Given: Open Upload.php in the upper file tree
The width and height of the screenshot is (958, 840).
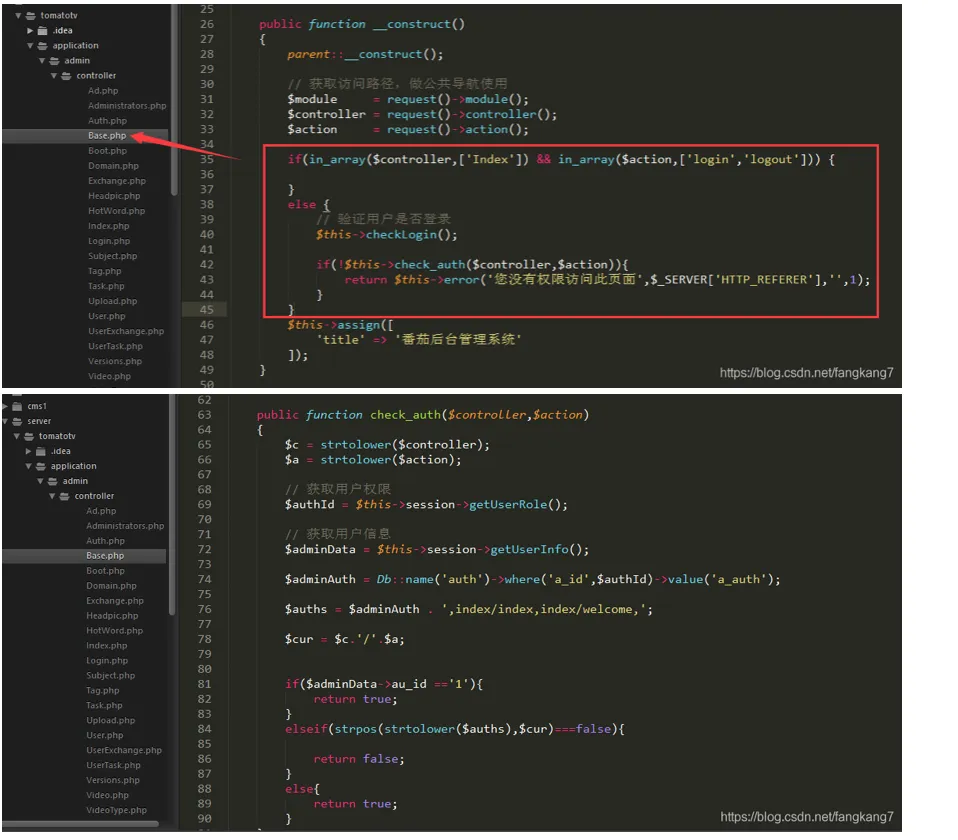Looking at the screenshot, I should tap(112, 301).
